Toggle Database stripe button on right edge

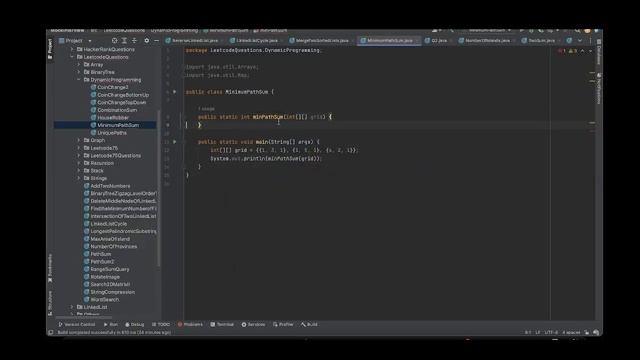[599, 52]
